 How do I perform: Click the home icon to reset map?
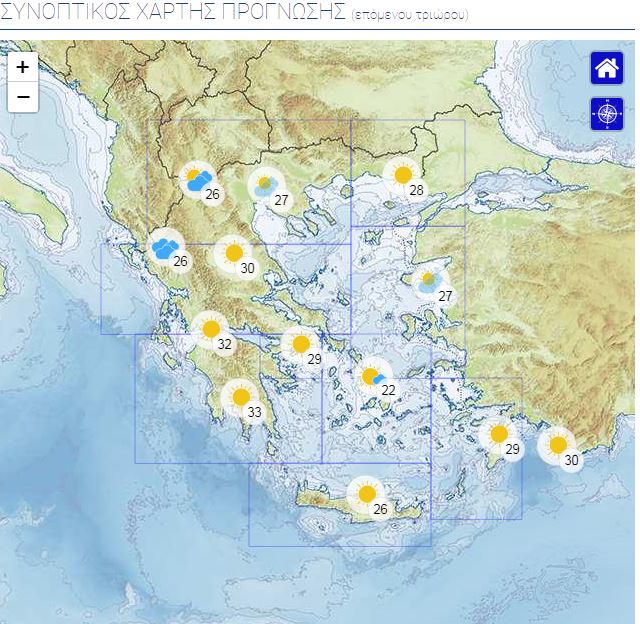(x=606, y=68)
